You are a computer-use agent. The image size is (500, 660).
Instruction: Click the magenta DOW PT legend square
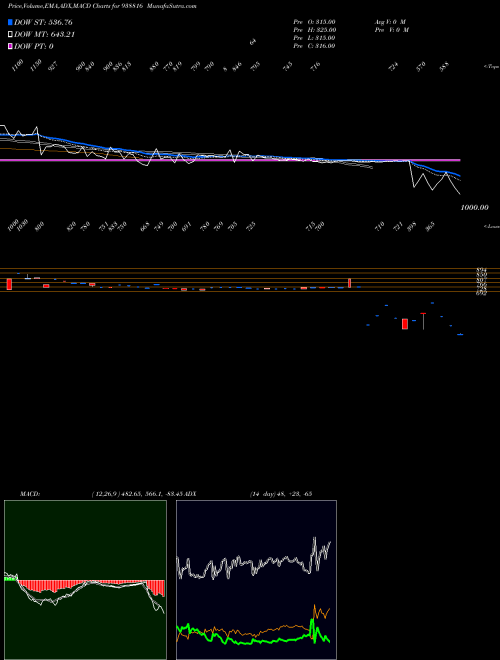click(x=10, y=47)
